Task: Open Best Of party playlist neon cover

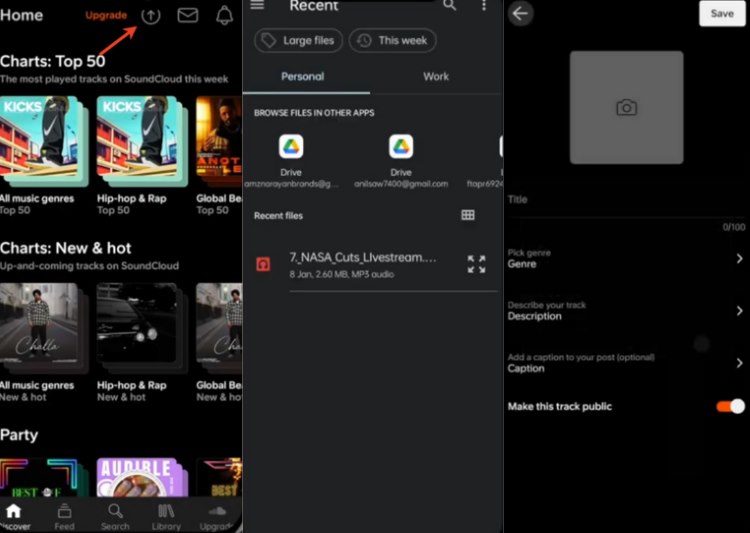Action: coord(44,477)
